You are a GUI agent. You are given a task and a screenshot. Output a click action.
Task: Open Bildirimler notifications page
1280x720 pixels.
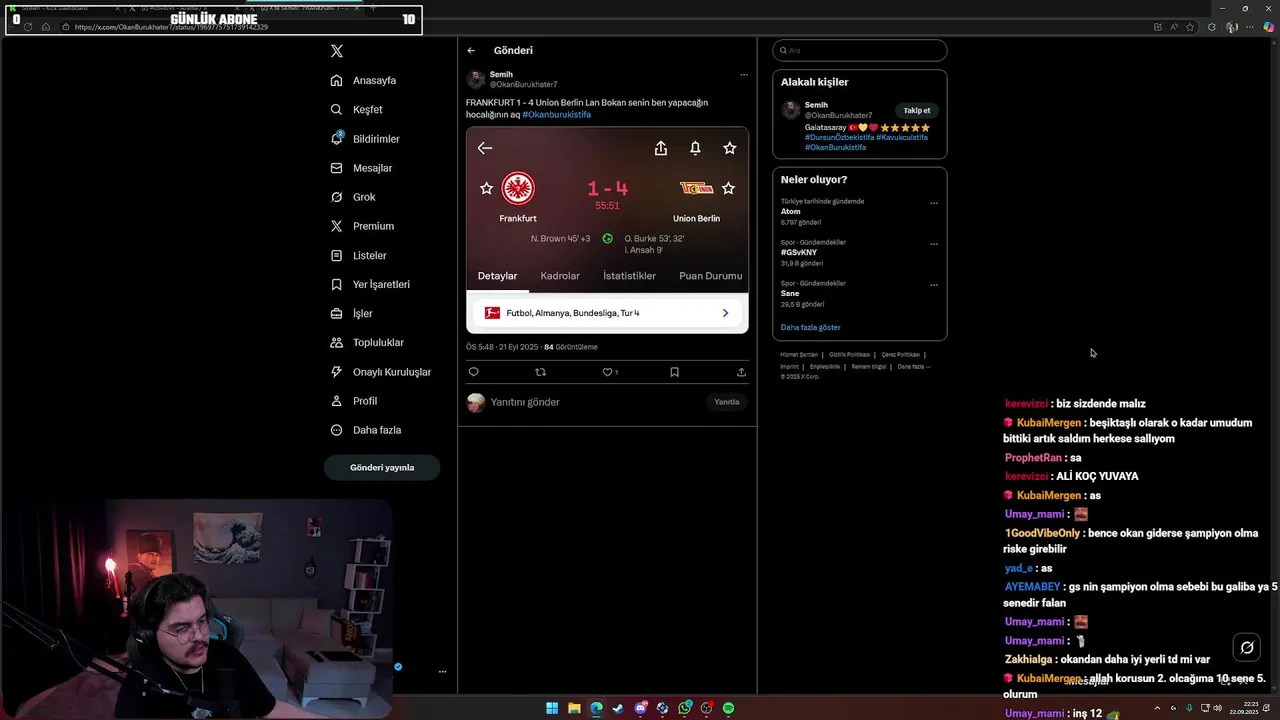coord(365,139)
